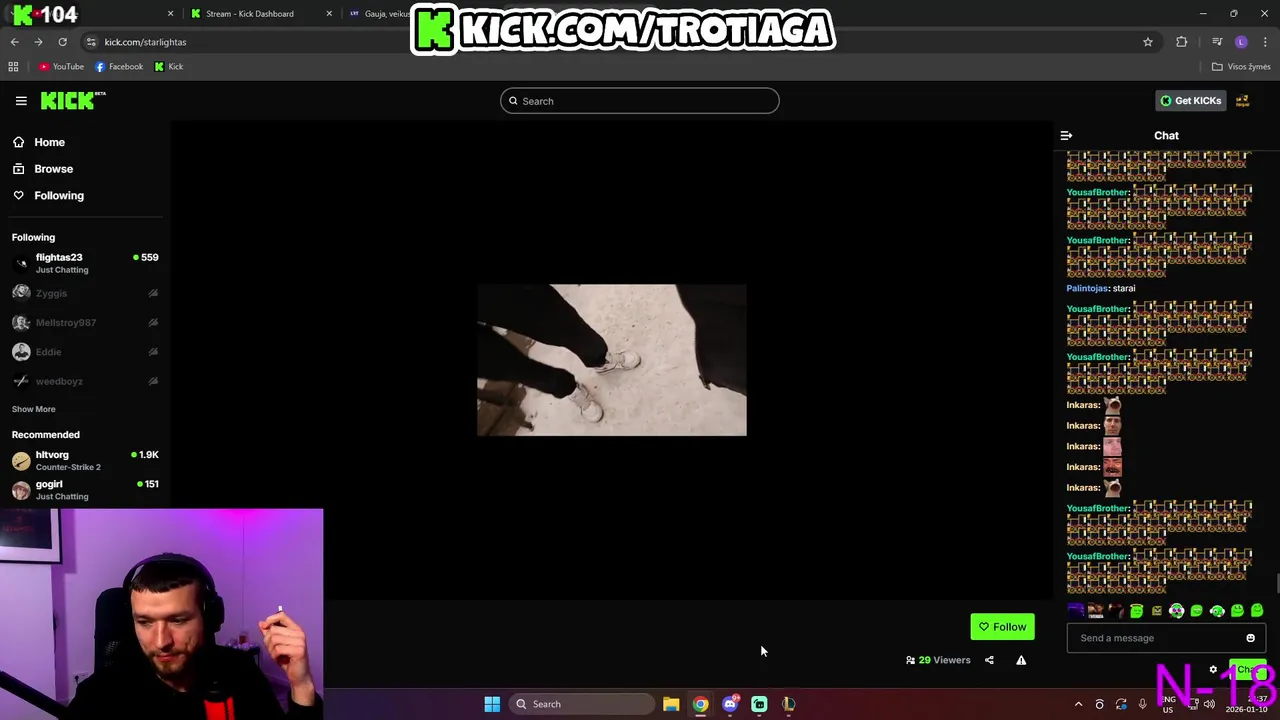Open the offline weedboyz channel
This screenshot has height=720, width=1280.
tap(85, 381)
